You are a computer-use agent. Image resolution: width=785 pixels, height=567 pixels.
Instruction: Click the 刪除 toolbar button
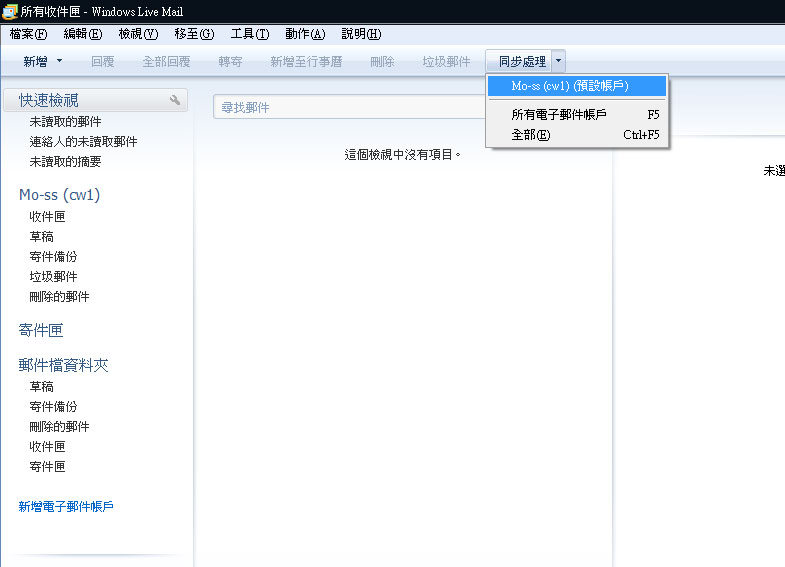pyautogui.click(x=382, y=62)
